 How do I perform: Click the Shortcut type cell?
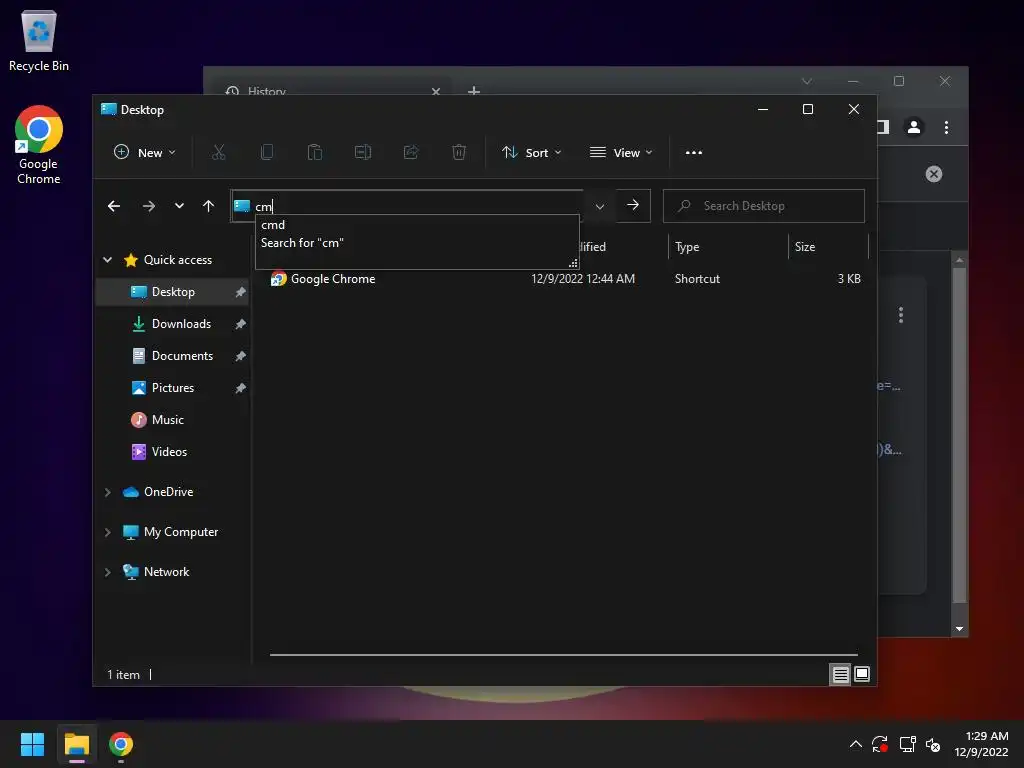697,279
